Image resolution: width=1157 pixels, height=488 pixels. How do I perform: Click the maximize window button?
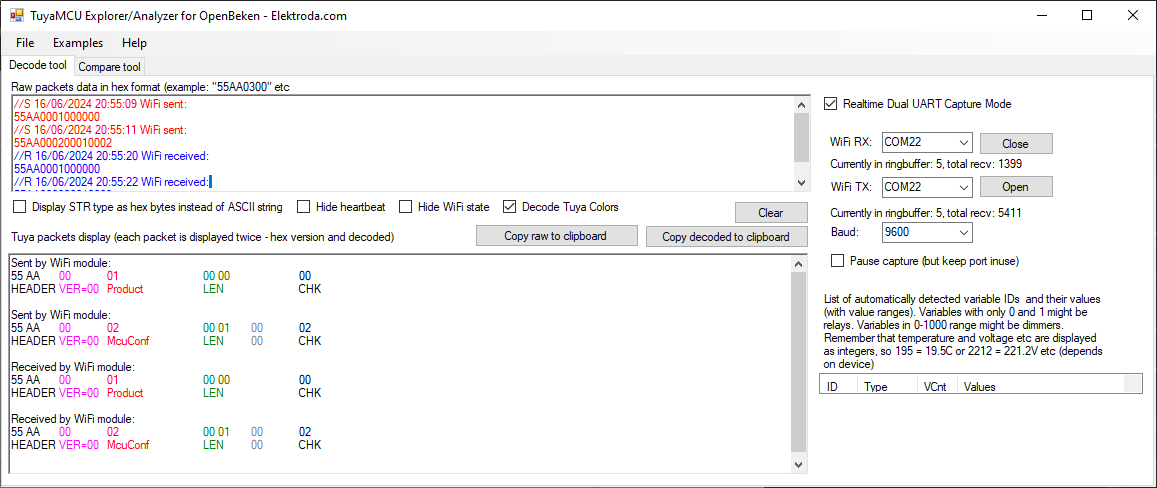[1088, 16]
